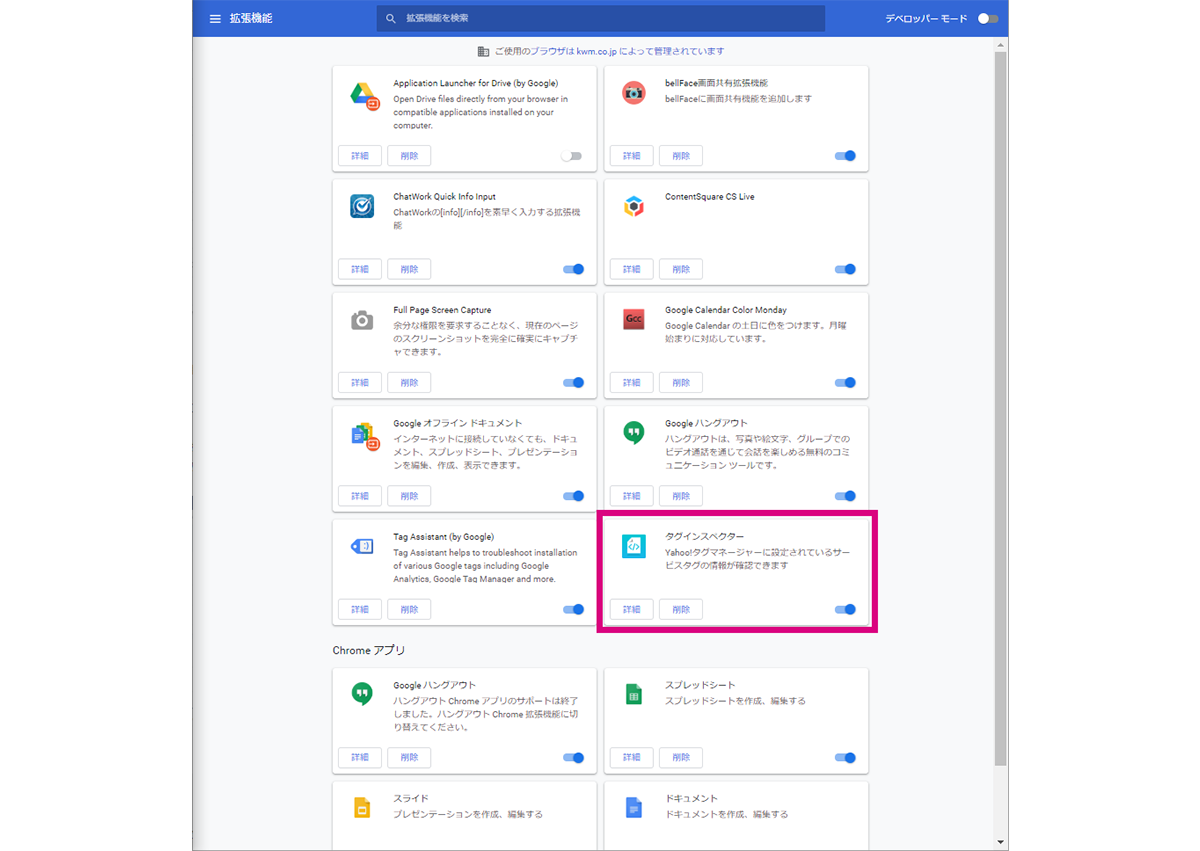The width and height of the screenshot is (1200, 851).
Task: Disable Google Calendar Color Monday toggle
Action: click(x=845, y=382)
